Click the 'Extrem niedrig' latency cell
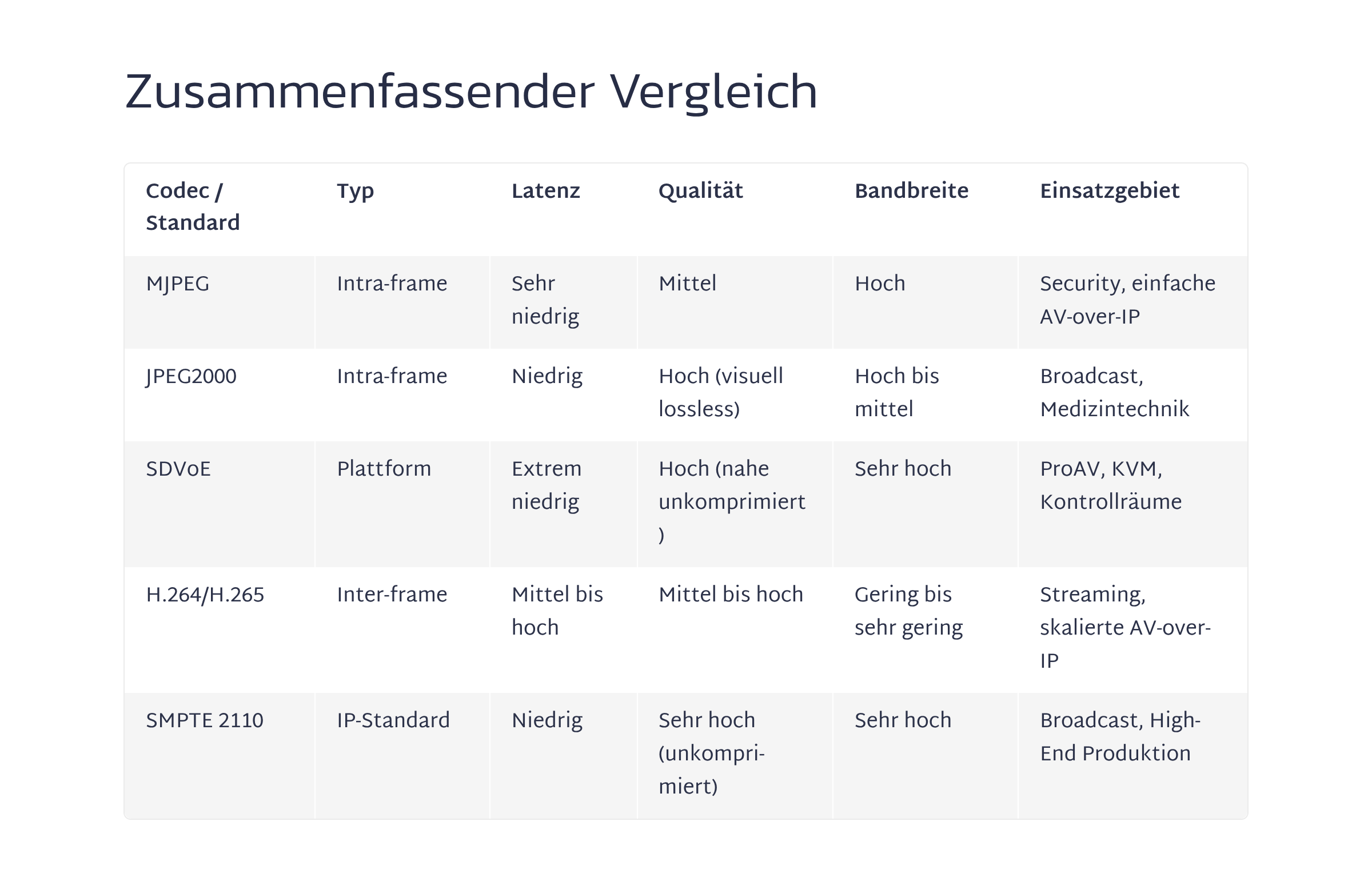1372x877 pixels. [547, 485]
